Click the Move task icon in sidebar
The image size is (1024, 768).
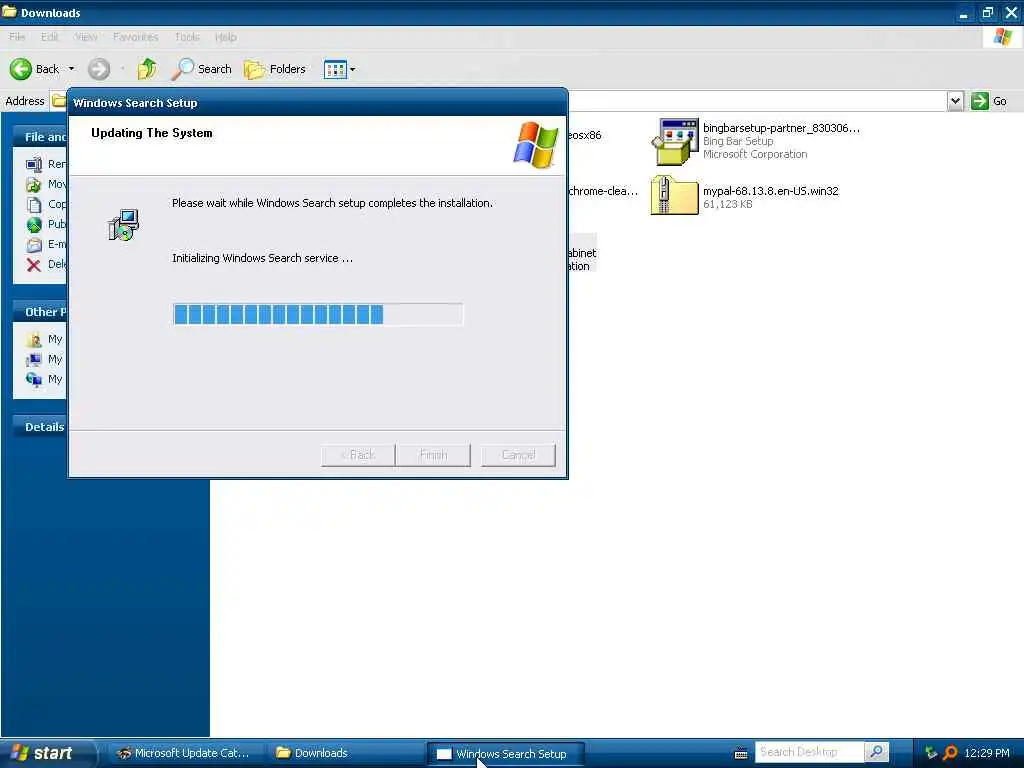34,184
